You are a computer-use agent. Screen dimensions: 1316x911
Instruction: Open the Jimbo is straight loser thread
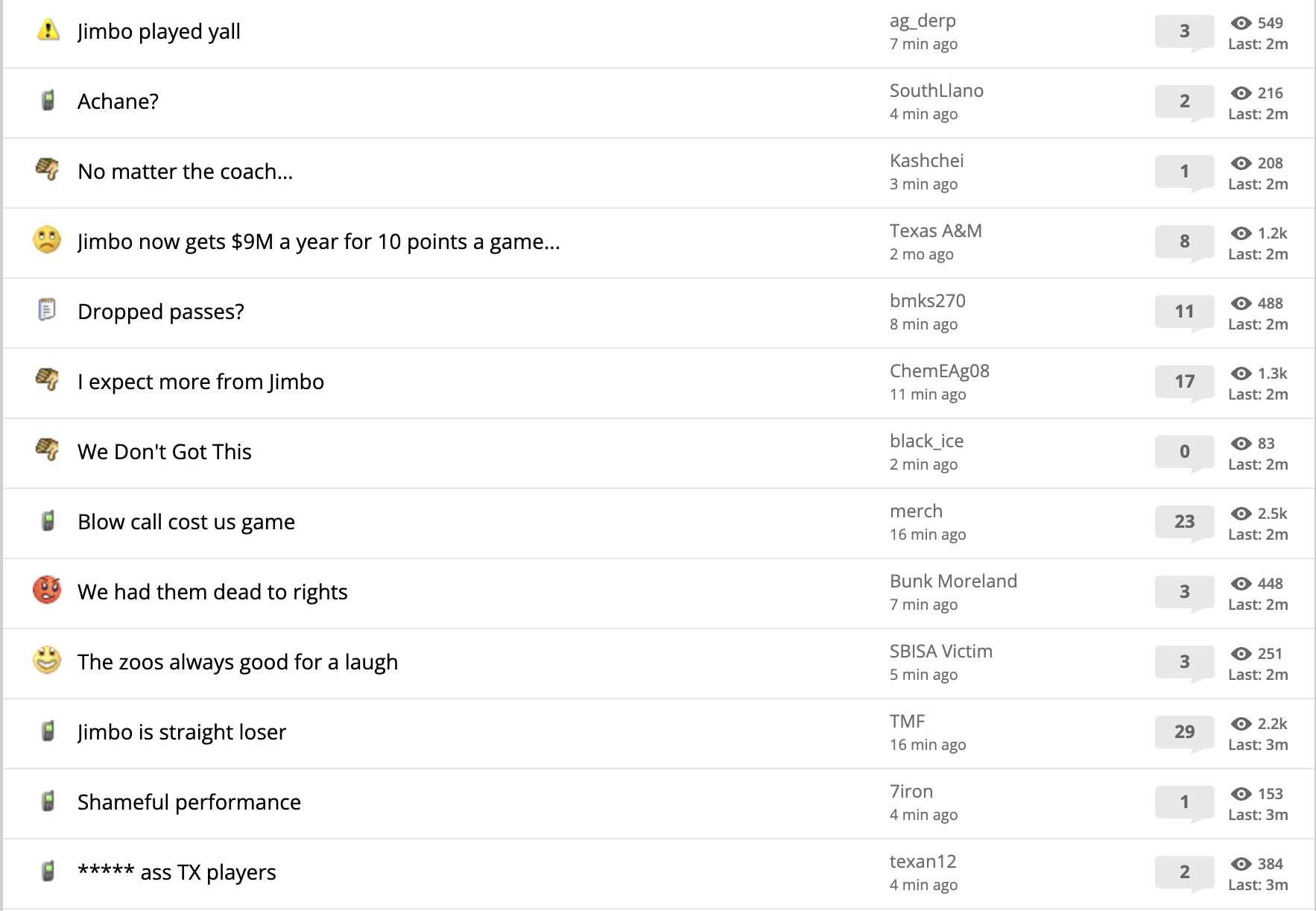(182, 732)
